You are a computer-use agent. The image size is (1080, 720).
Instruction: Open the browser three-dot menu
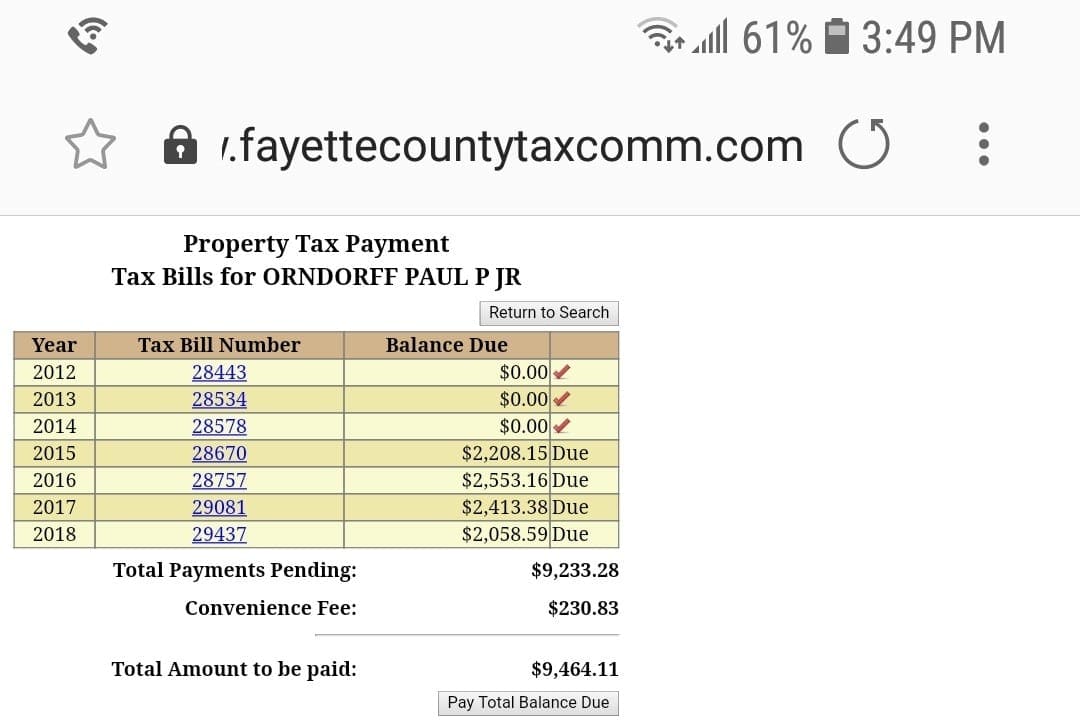[984, 145]
